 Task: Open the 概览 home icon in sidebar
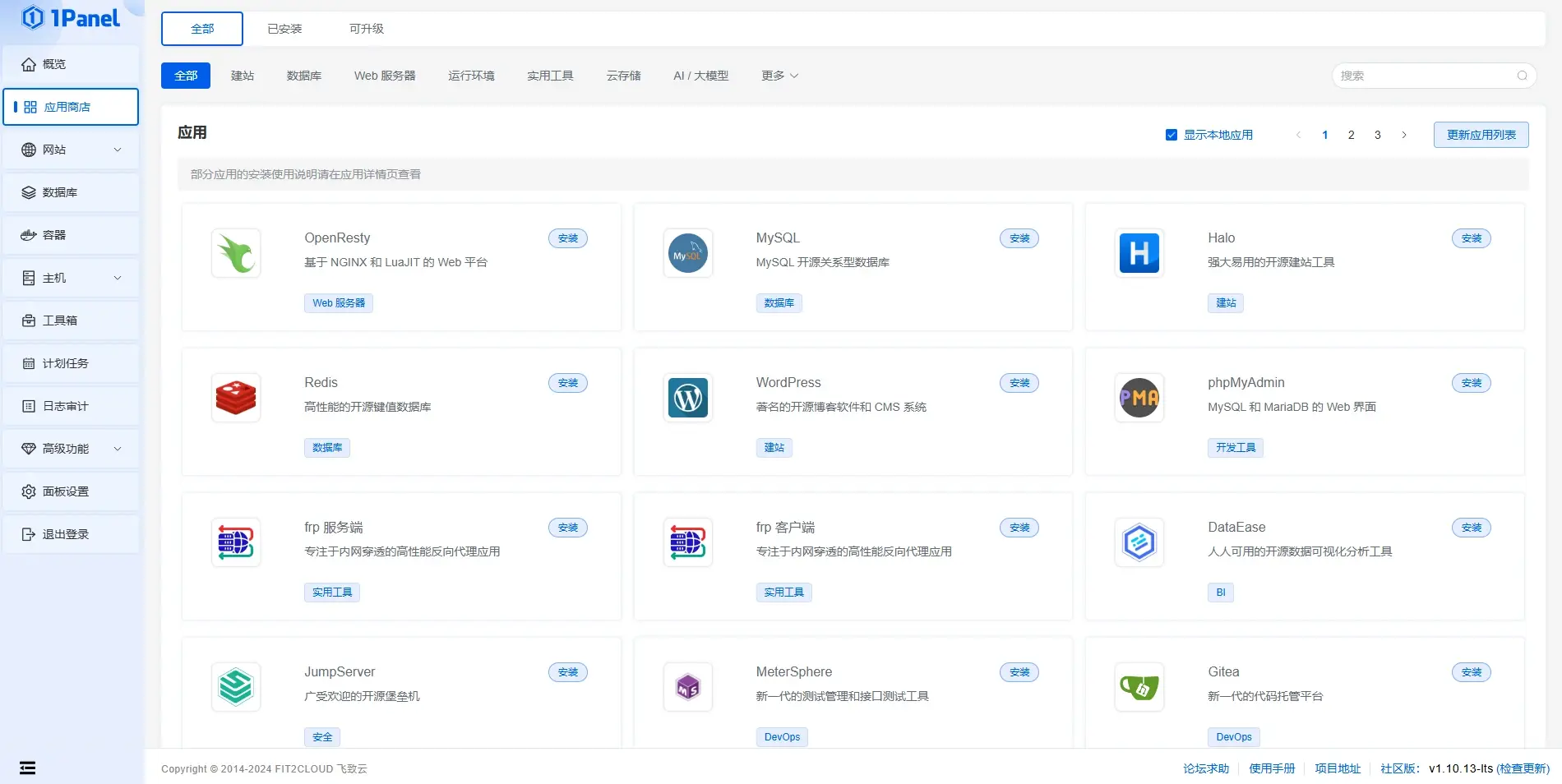click(29, 64)
